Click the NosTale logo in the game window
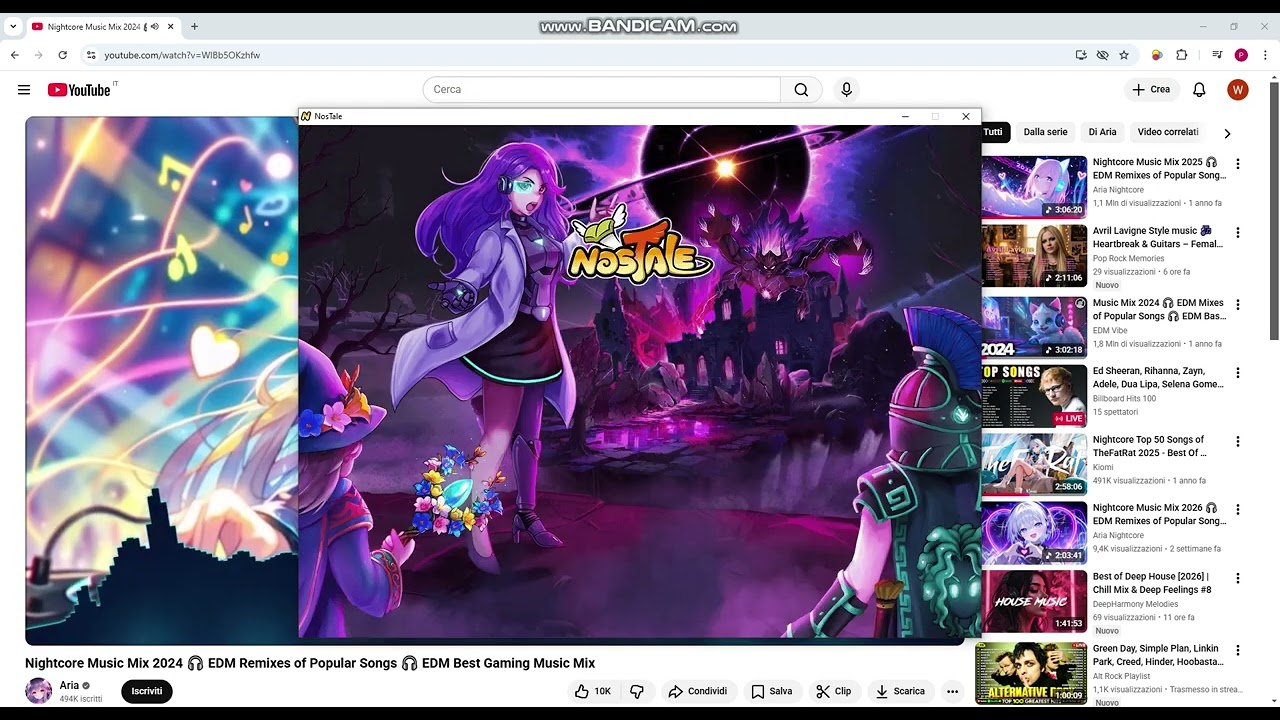The image size is (1280, 720). [640, 246]
